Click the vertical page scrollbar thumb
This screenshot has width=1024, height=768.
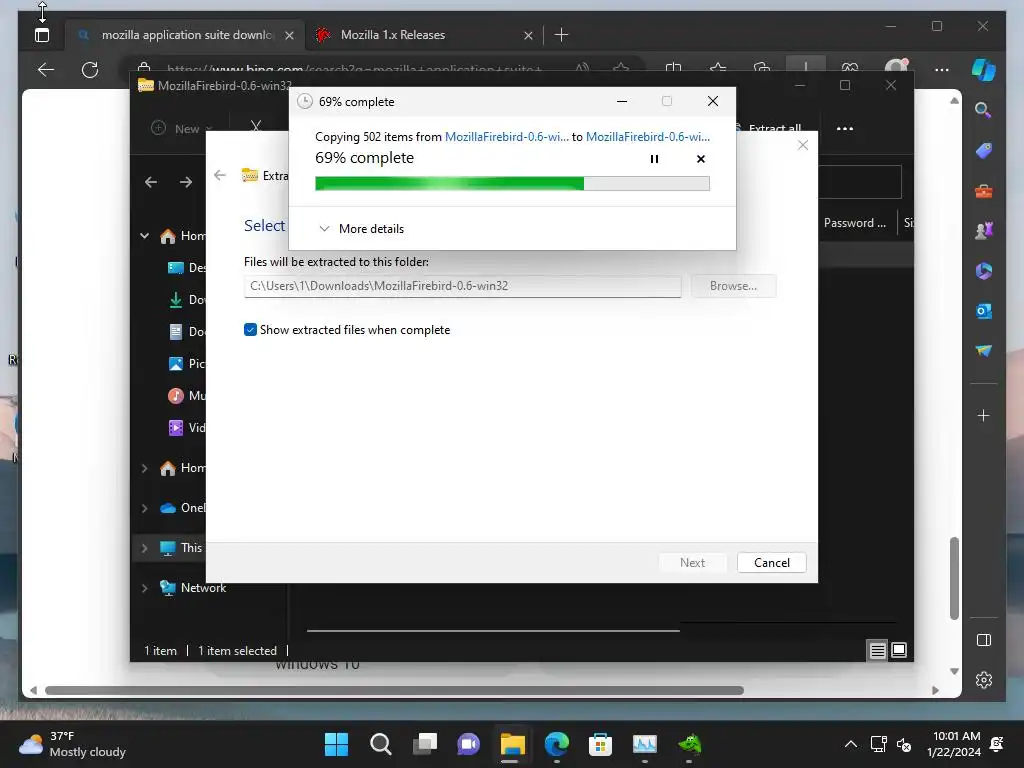(954, 578)
